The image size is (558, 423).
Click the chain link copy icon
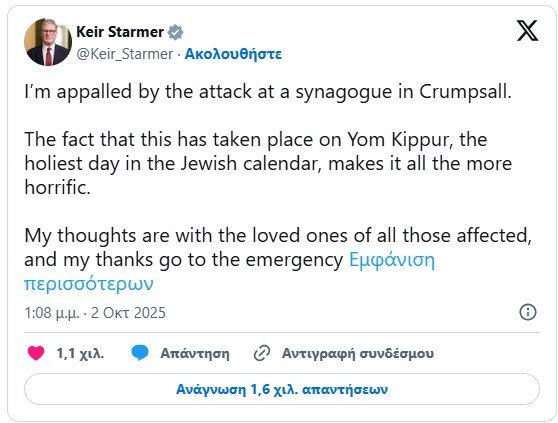[262, 353]
